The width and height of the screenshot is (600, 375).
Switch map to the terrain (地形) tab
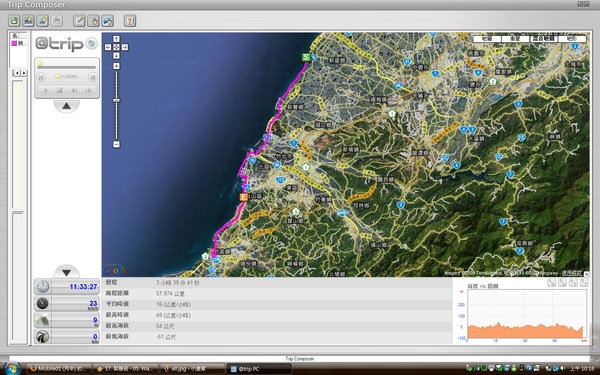[x=572, y=39]
